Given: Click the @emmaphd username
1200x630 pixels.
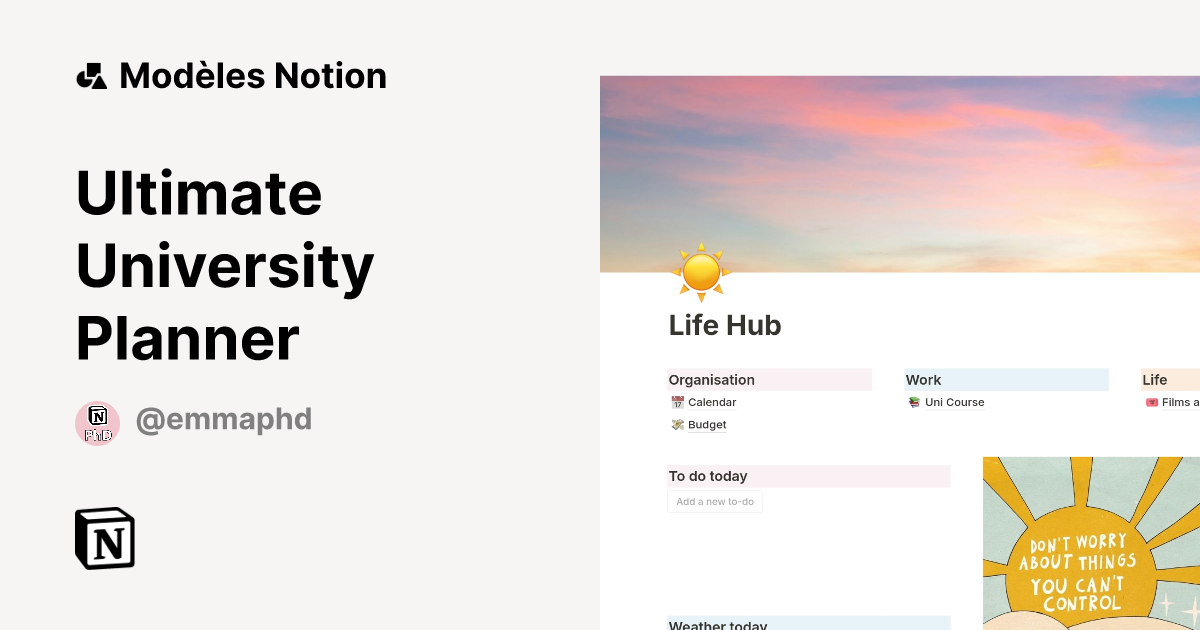Looking at the screenshot, I should 224,419.
